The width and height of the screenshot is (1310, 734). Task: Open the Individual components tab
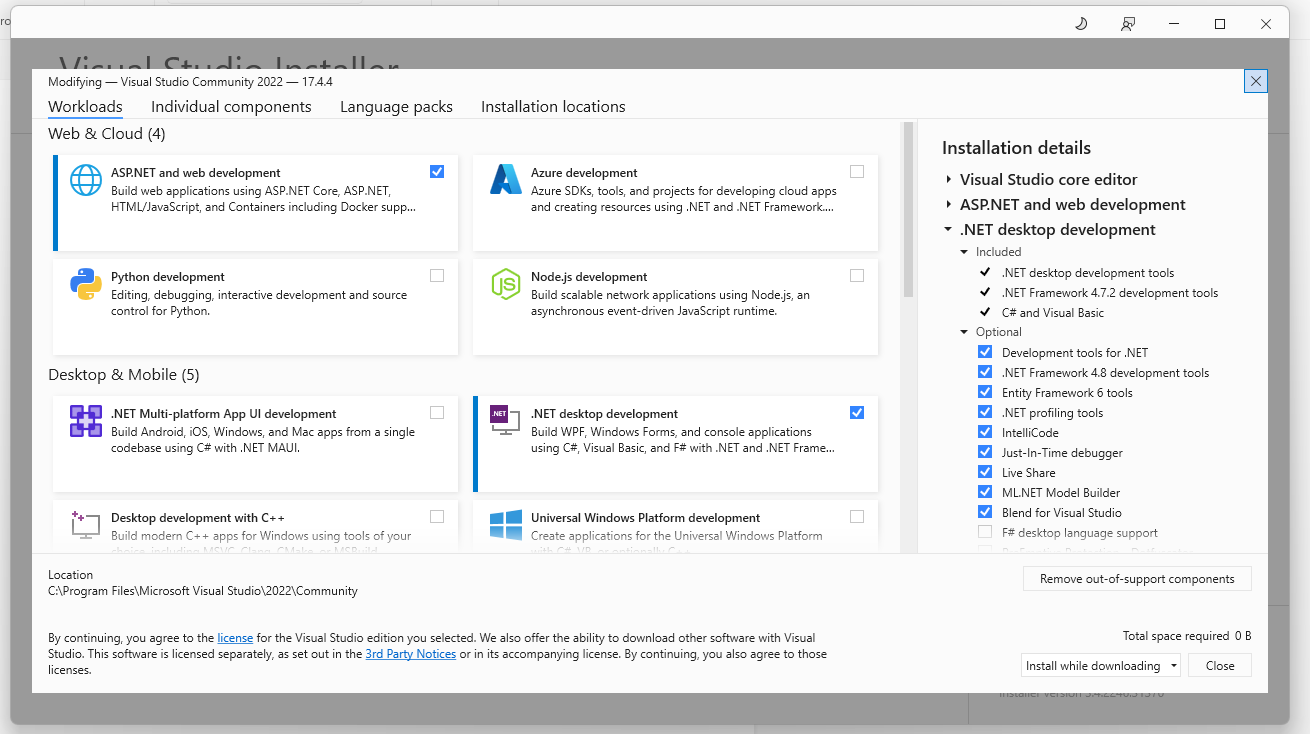click(x=231, y=107)
